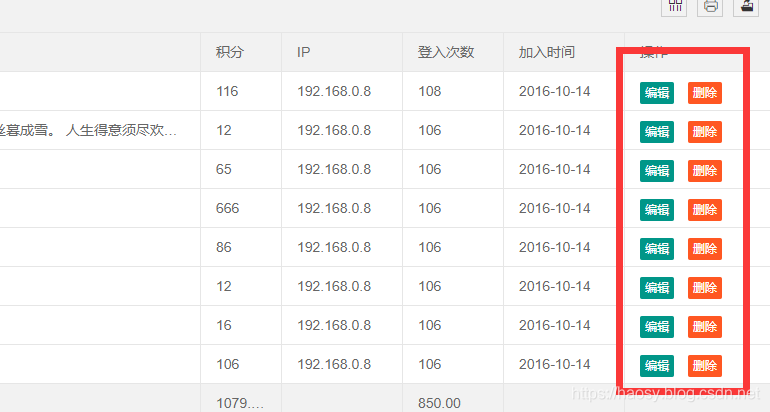Click date 2016-10-14 in the 积分 86 row
Screen dimensions: 770x412
click(x=564, y=247)
